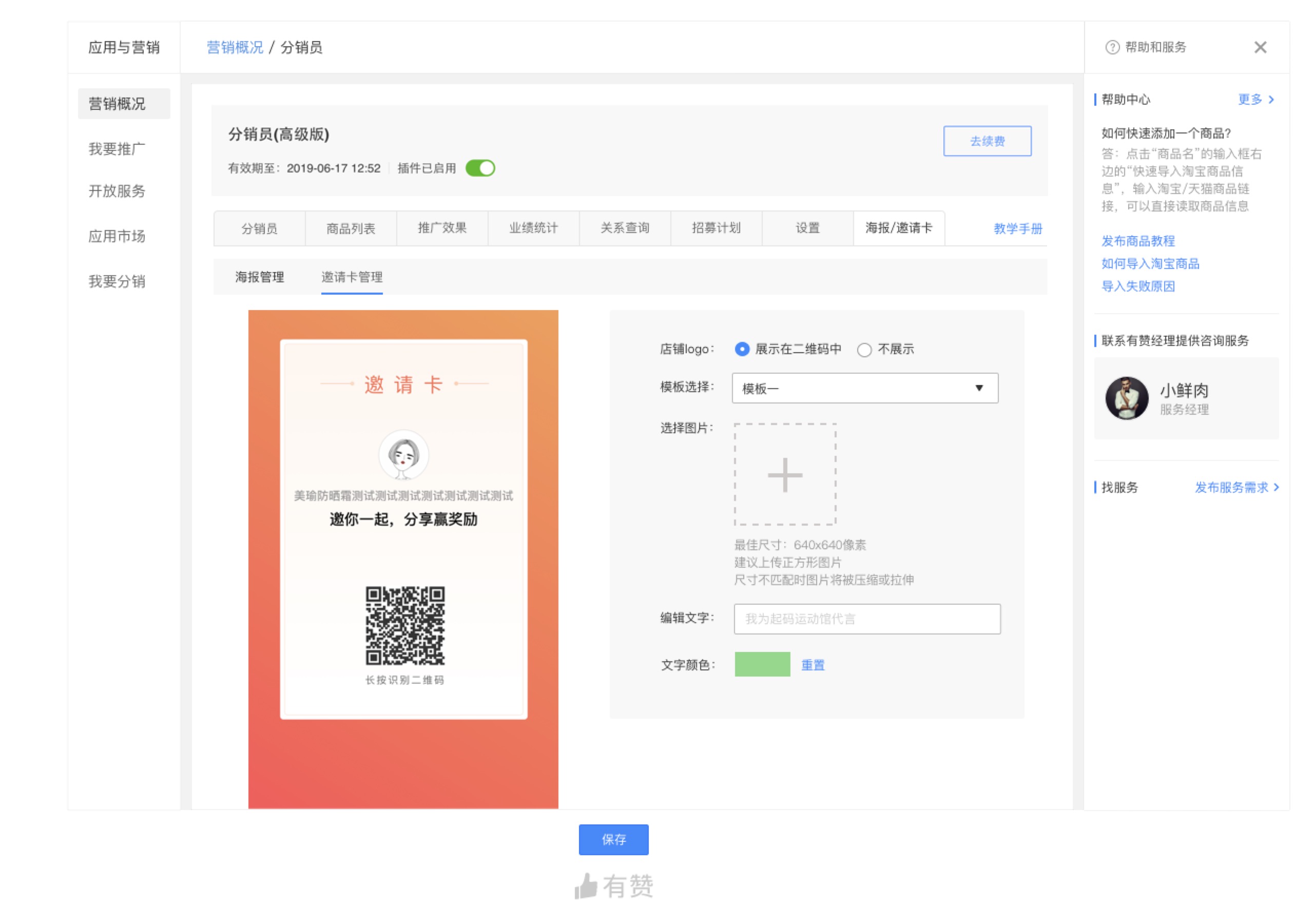Open 如何导入淘宝商品 help link
Screen dimensions: 1314x924
(1150, 263)
